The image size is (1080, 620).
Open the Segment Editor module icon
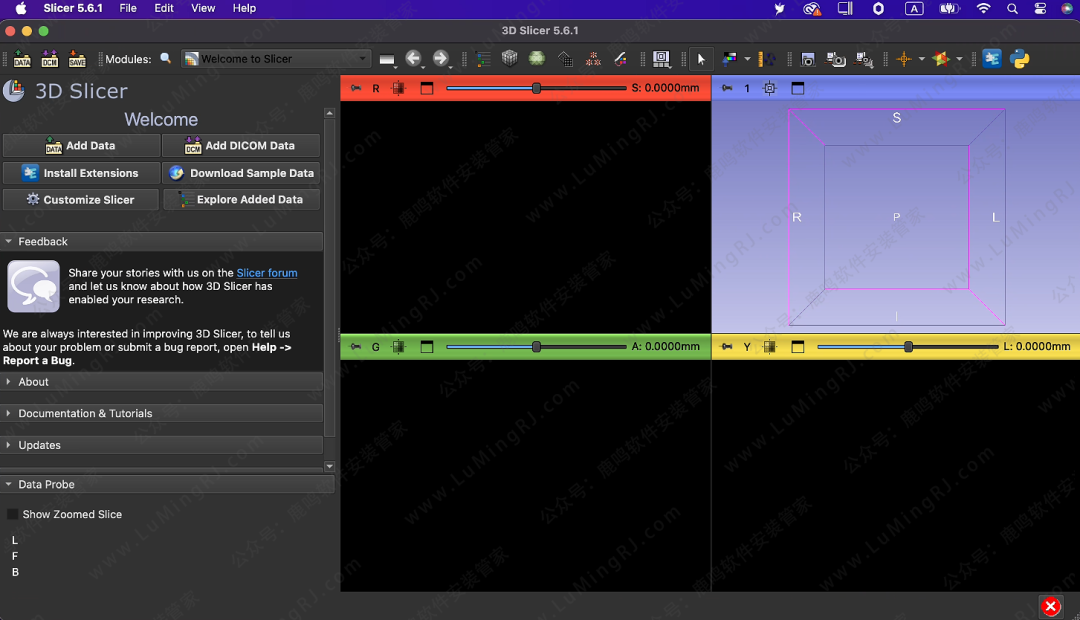click(x=620, y=59)
